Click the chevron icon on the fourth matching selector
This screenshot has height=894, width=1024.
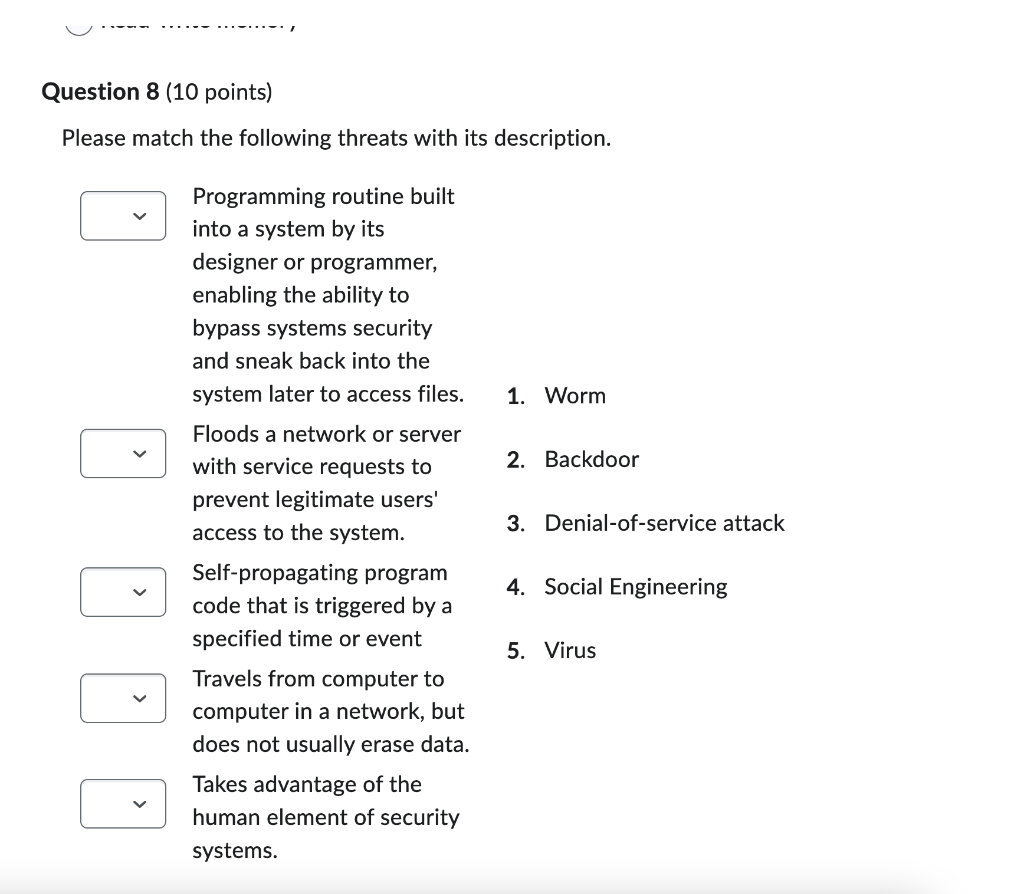[141, 698]
